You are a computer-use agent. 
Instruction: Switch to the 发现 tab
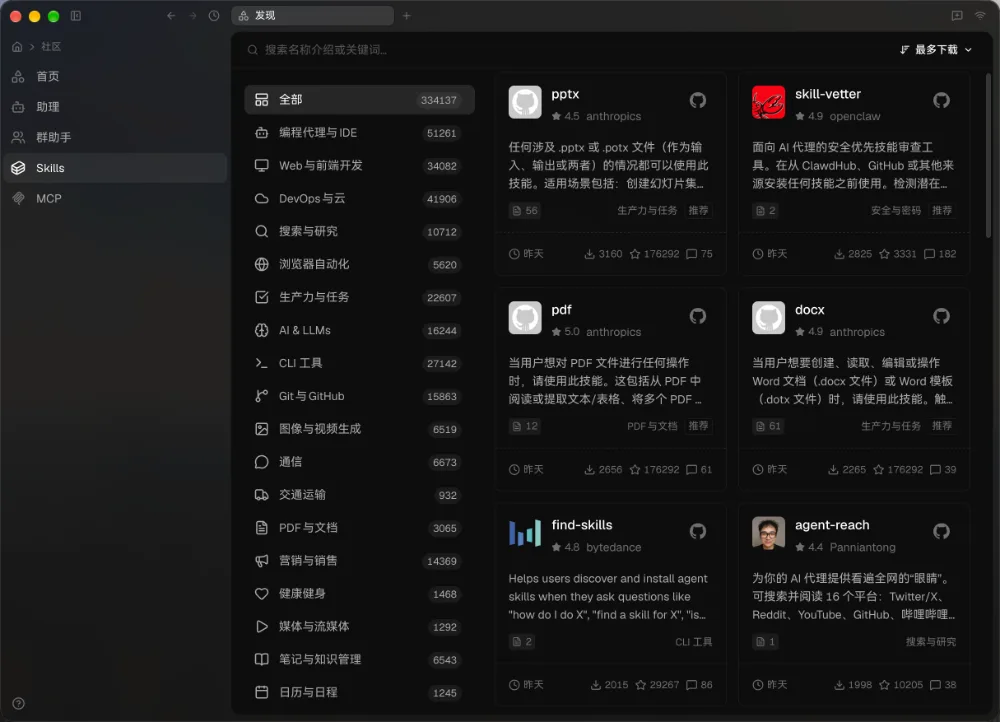(x=312, y=16)
